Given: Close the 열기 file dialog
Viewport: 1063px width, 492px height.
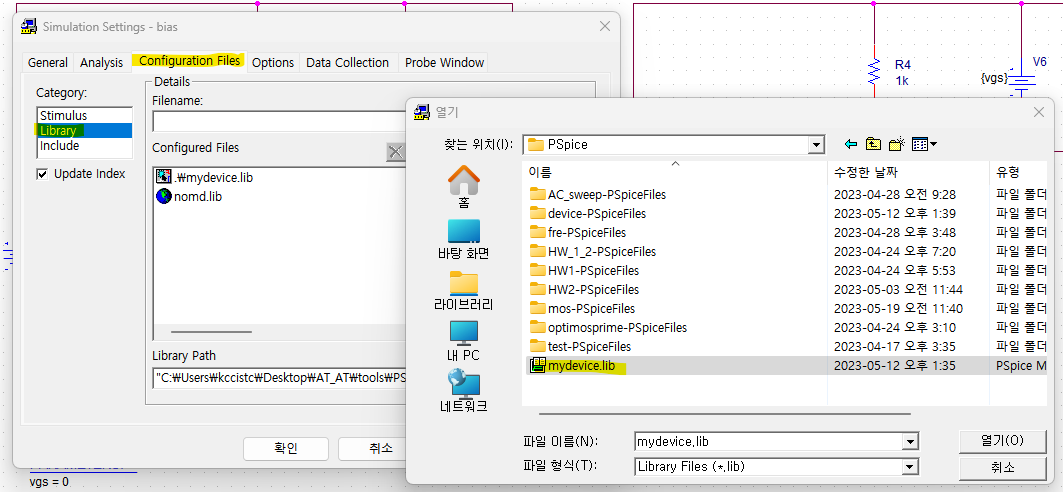Looking at the screenshot, I should point(1039,112).
